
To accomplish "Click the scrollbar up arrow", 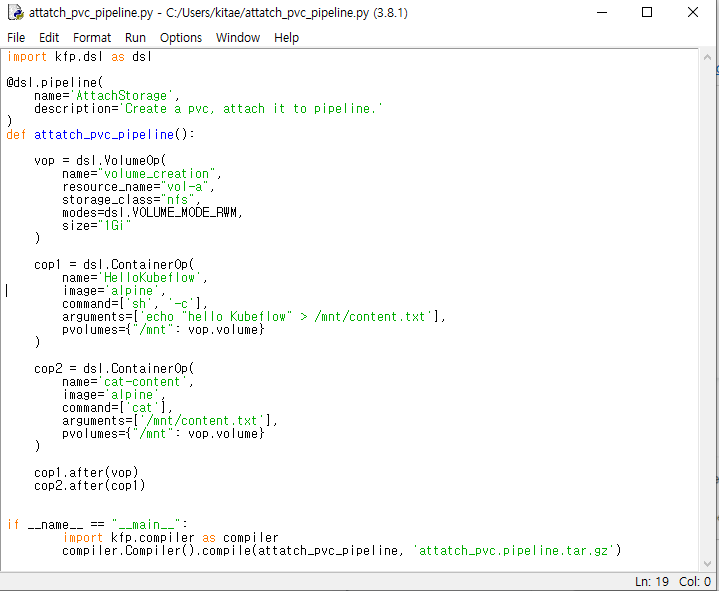I will [x=707, y=57].
